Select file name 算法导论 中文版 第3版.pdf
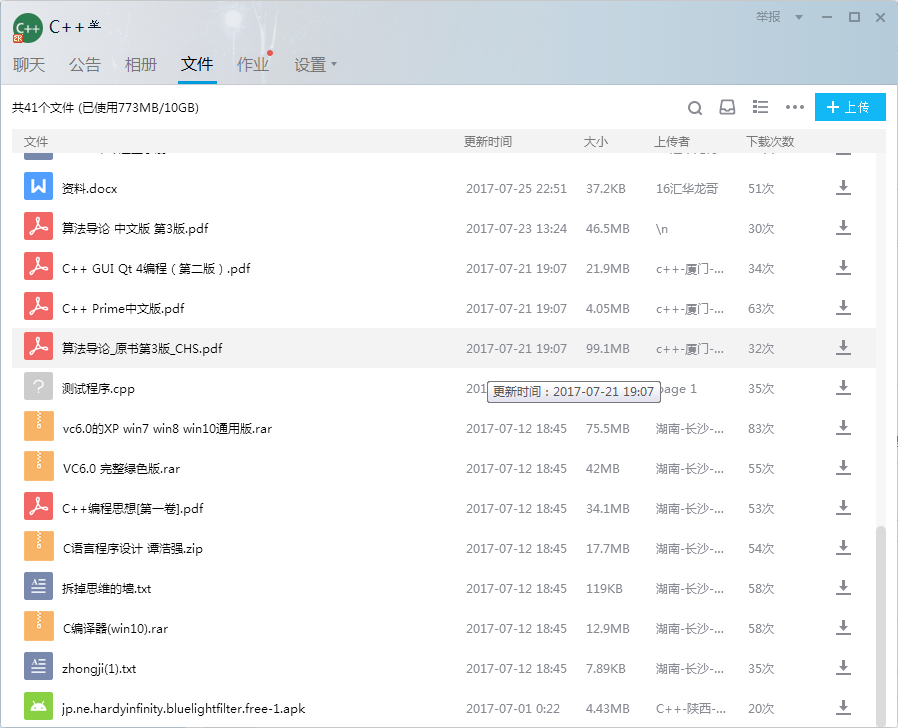 (135, 229)
